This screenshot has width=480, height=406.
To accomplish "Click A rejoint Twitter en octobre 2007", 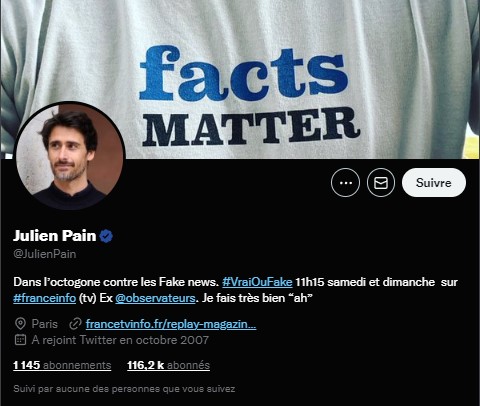I will [120, 340].
